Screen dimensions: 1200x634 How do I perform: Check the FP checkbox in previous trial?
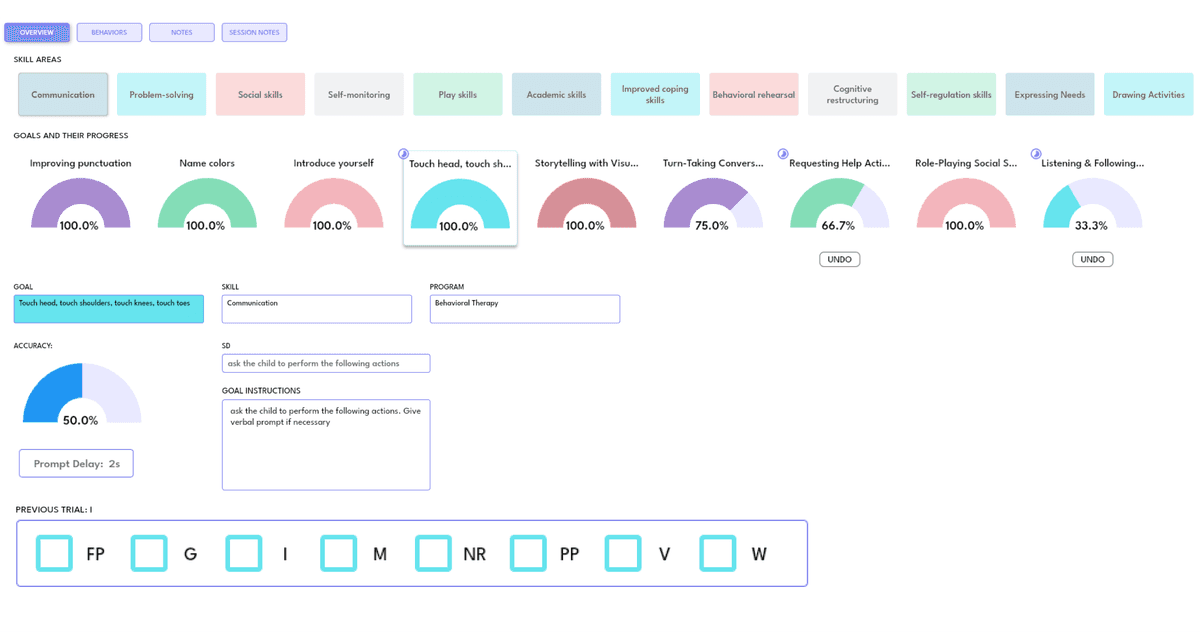tap(54, 553)
